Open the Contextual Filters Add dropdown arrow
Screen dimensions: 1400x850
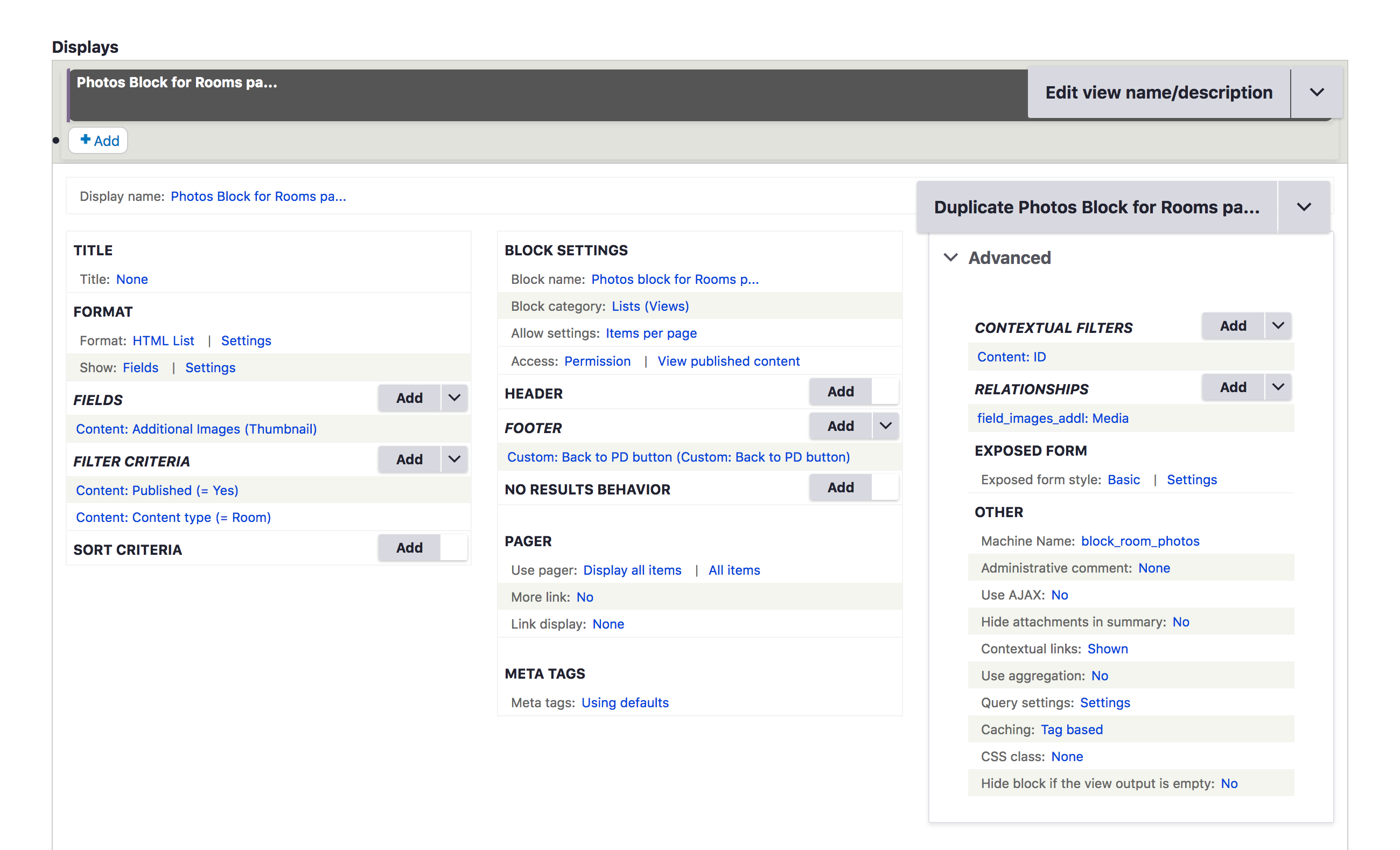point(1278,325)
